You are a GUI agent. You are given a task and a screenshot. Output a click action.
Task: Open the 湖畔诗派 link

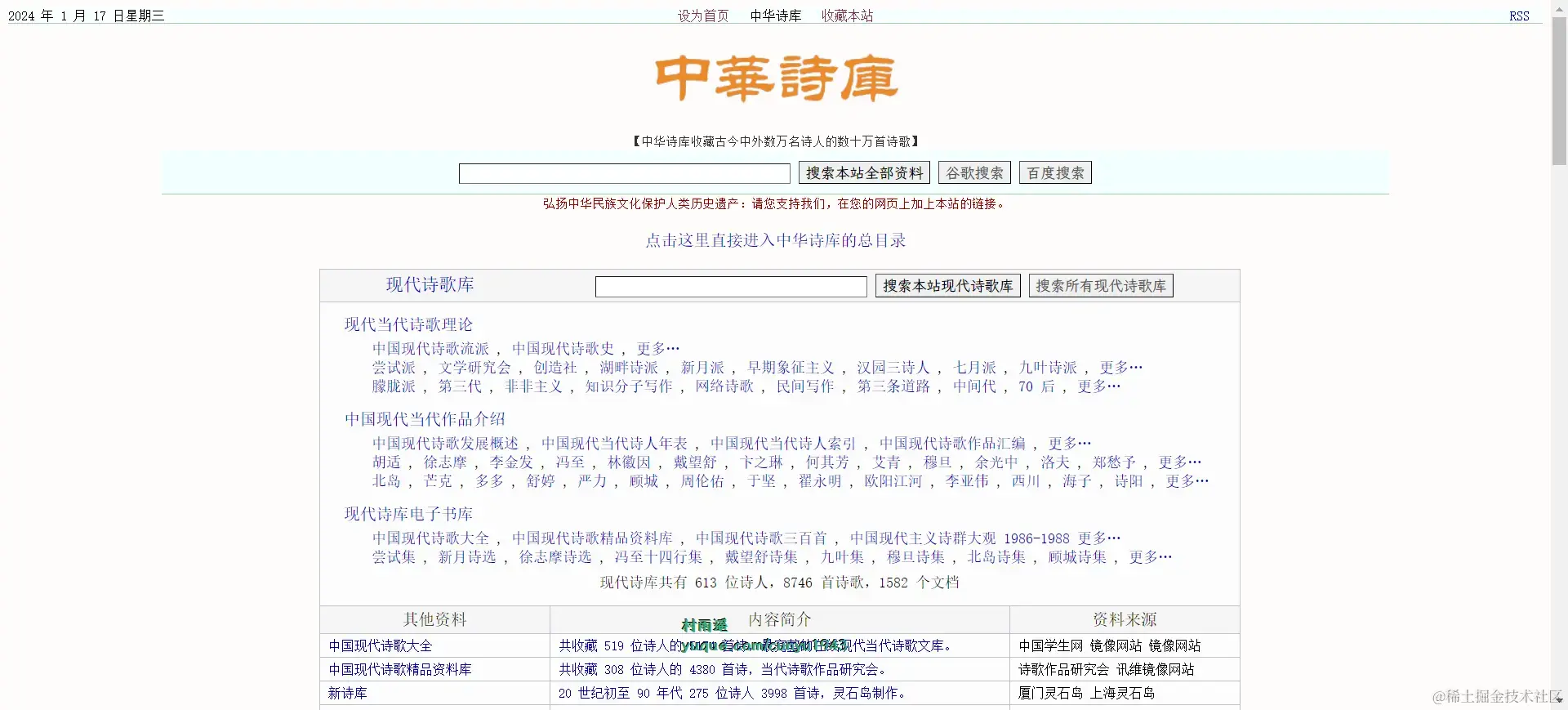pyautogui.click(x=629, y=368)
